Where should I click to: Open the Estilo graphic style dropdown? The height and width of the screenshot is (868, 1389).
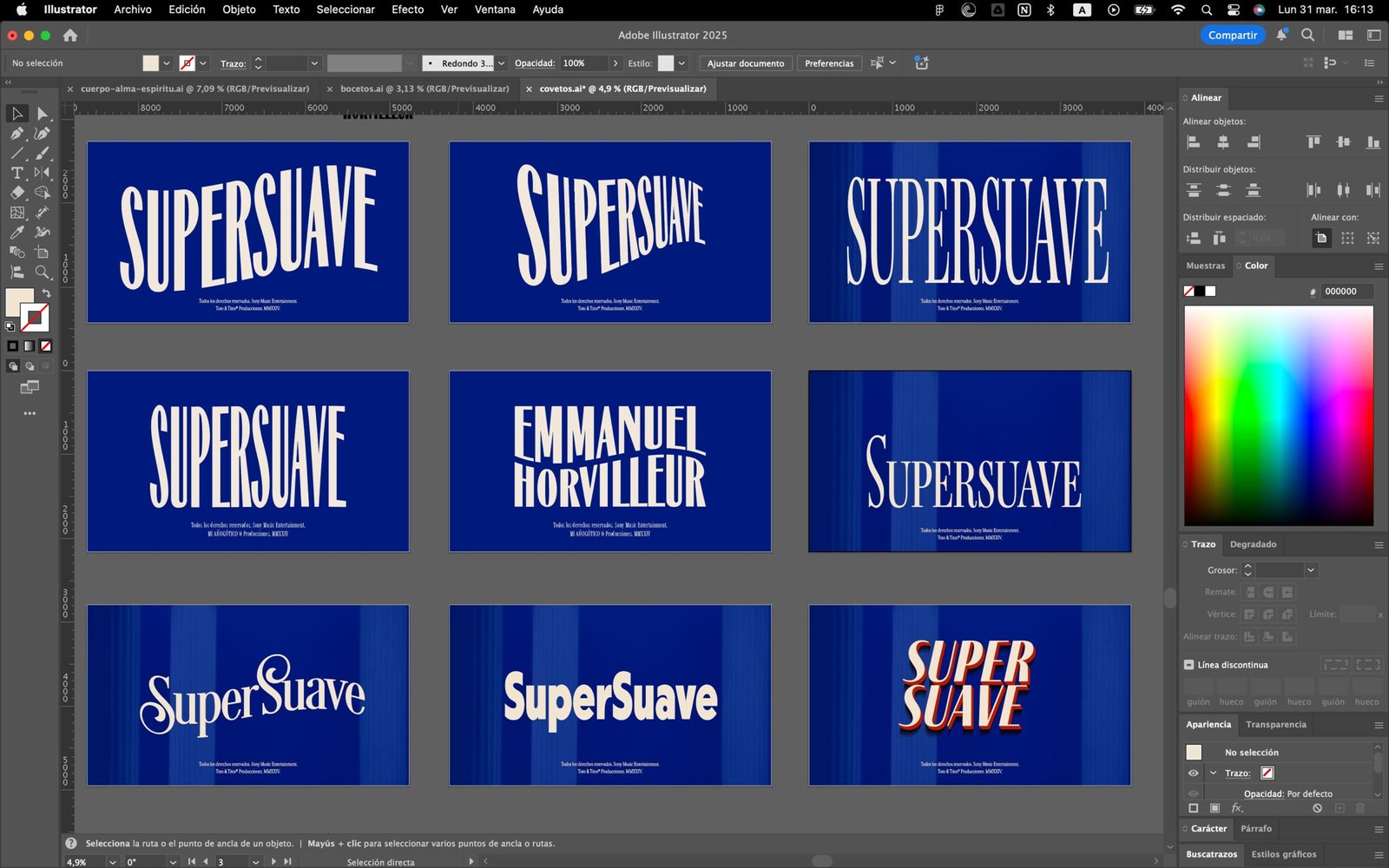681,63
